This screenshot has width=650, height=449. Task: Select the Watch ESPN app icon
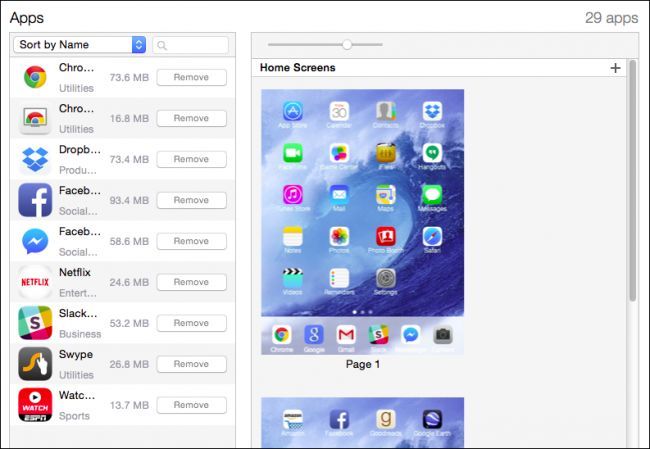point(35,405)
